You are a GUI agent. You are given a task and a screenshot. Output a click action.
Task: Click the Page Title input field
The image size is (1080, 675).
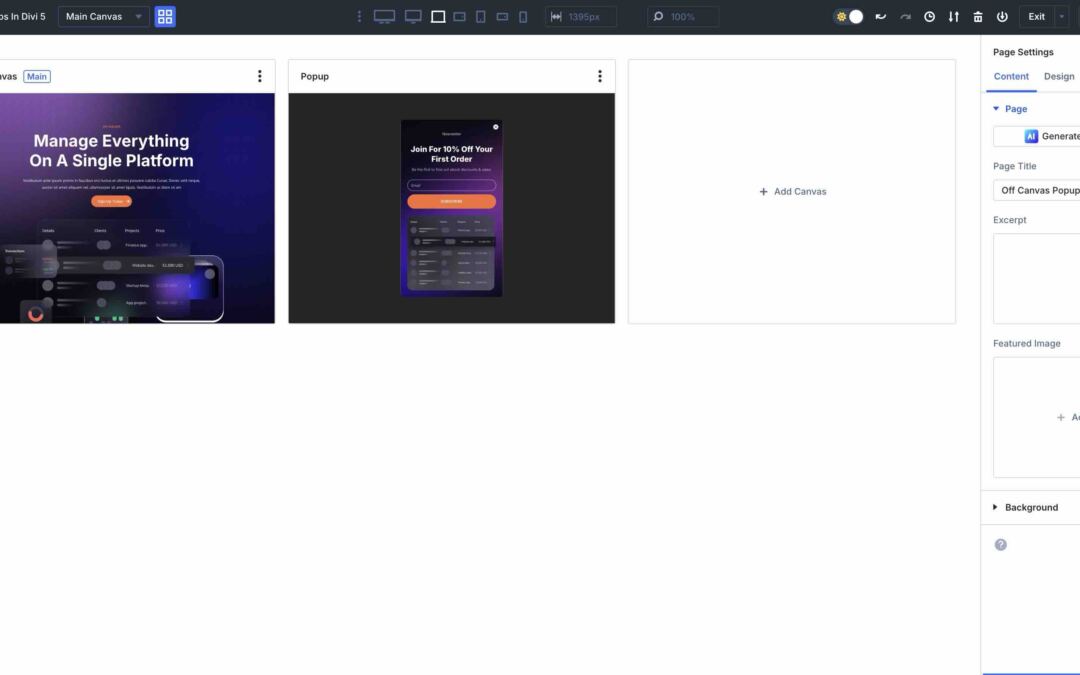pyautogui.click(x=1038, y=189)
